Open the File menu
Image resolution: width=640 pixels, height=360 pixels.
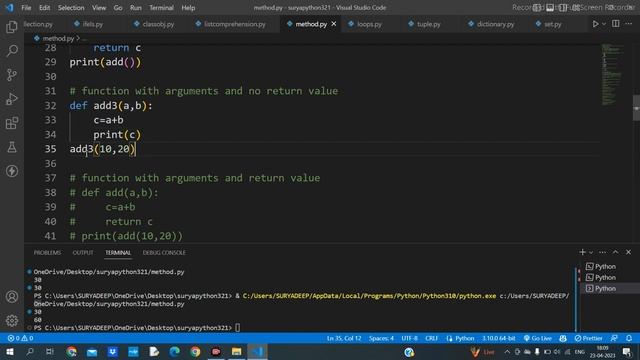click(26, 8)
